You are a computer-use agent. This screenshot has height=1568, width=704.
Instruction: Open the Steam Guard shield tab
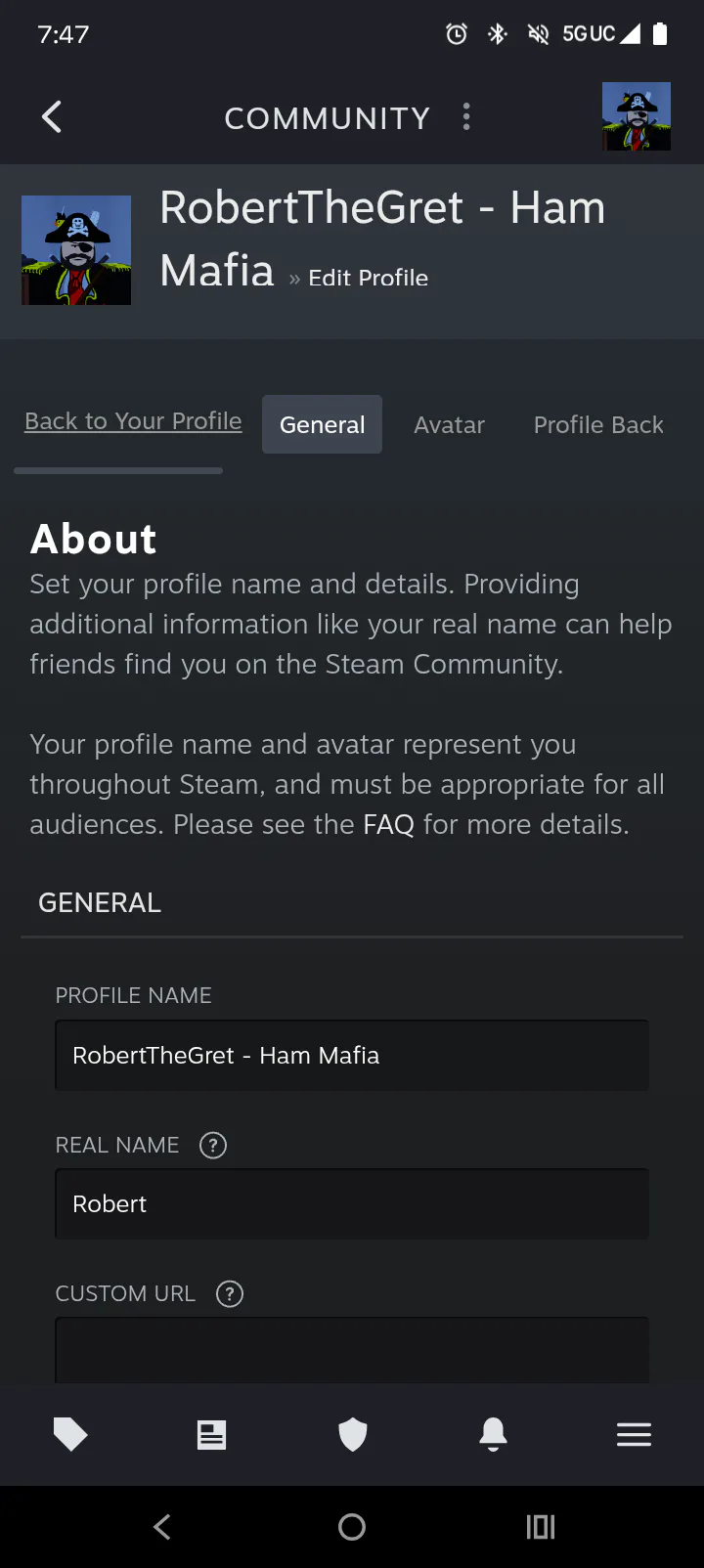click(352, 1434)
